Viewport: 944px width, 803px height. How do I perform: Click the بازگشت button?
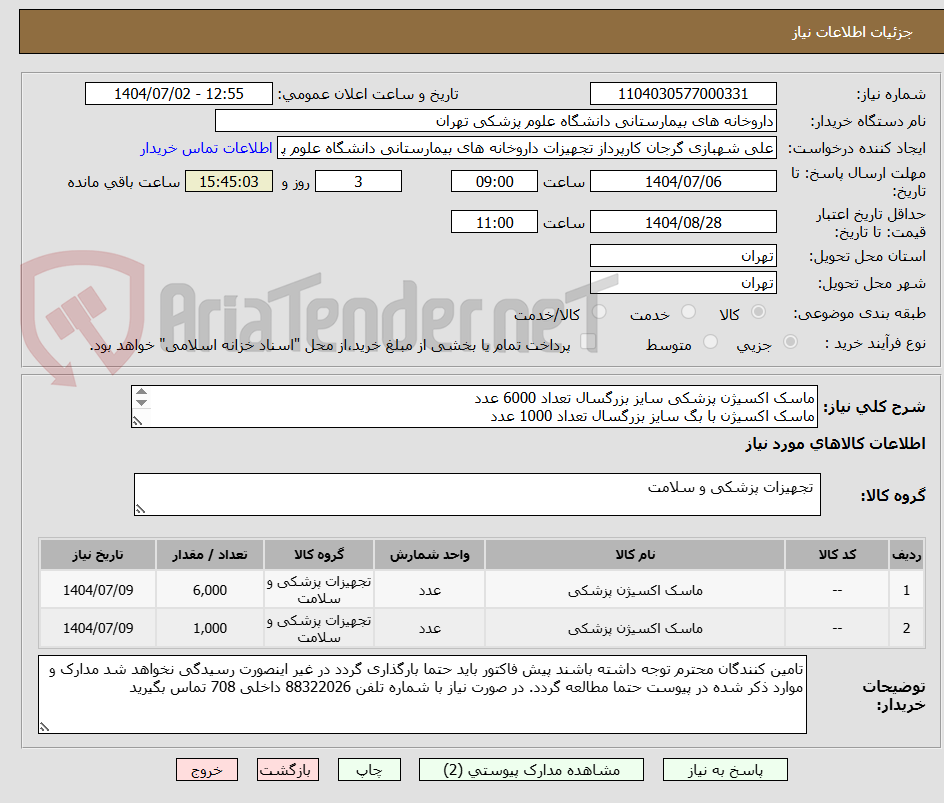pyautogui.click(x=287, y=769)
